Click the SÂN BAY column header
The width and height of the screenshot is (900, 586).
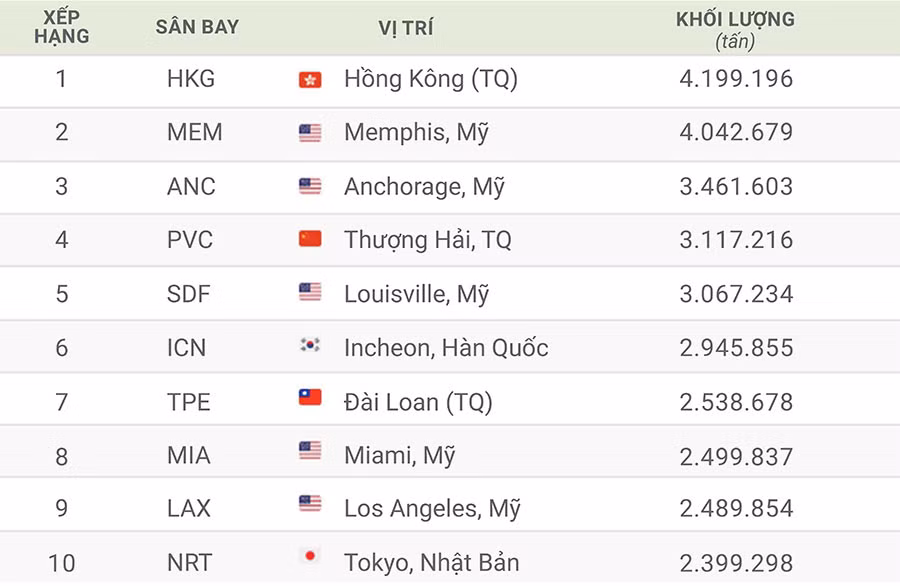(197, 27)
